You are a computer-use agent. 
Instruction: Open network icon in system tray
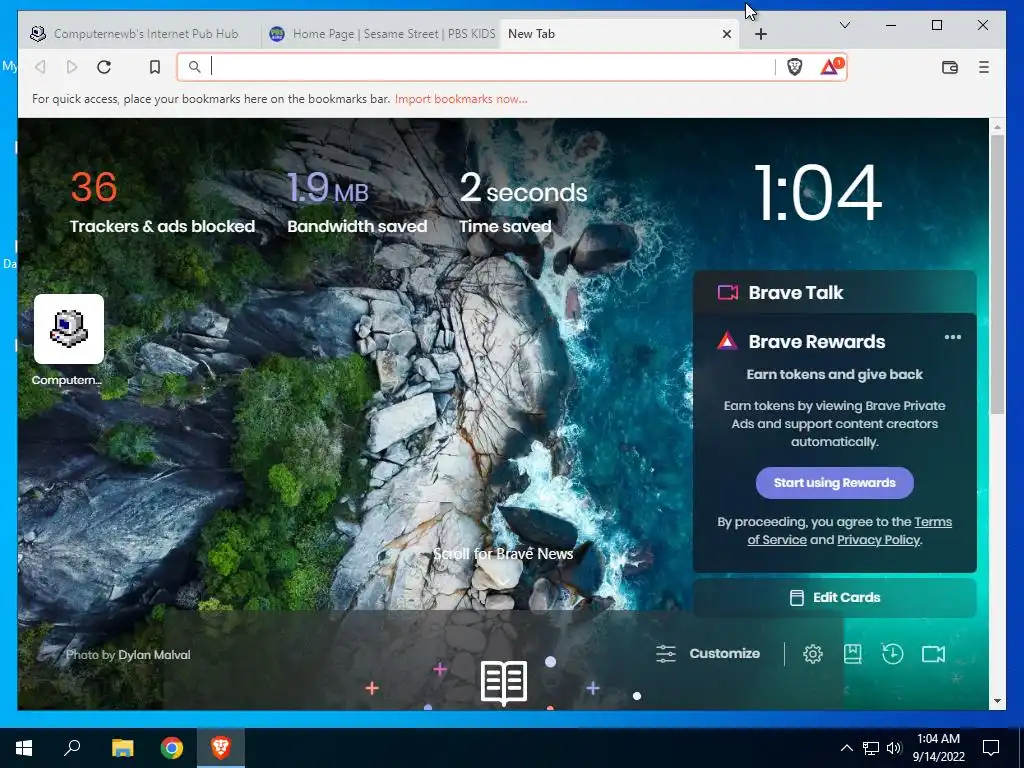pos(871,748)
